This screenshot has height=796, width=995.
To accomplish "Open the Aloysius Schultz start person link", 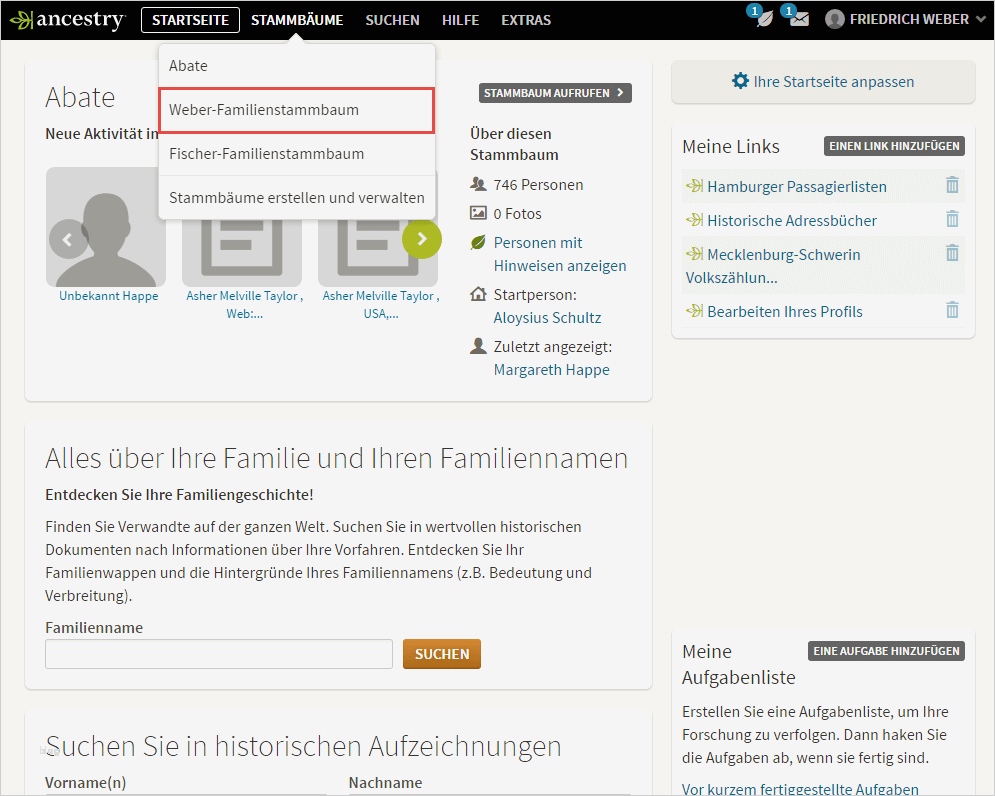I will tap(547, 317).
